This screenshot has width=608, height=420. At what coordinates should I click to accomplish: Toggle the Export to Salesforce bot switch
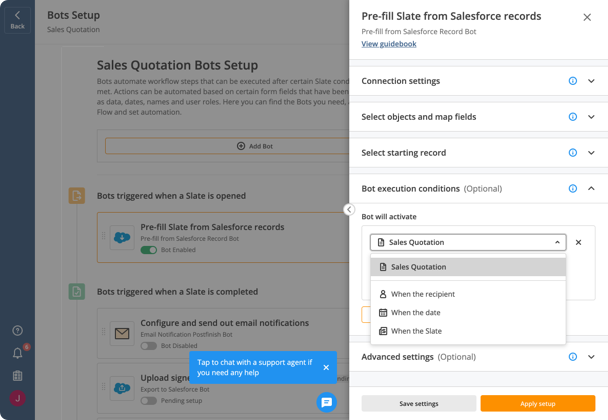[x=149, y=401]
